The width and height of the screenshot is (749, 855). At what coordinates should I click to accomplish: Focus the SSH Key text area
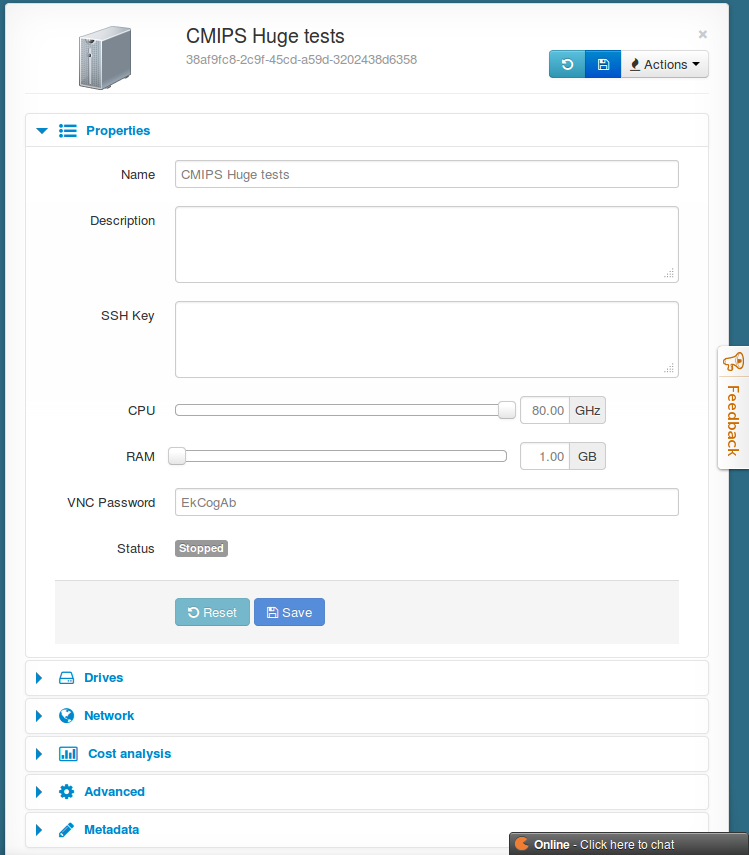[x=427, y=339]
